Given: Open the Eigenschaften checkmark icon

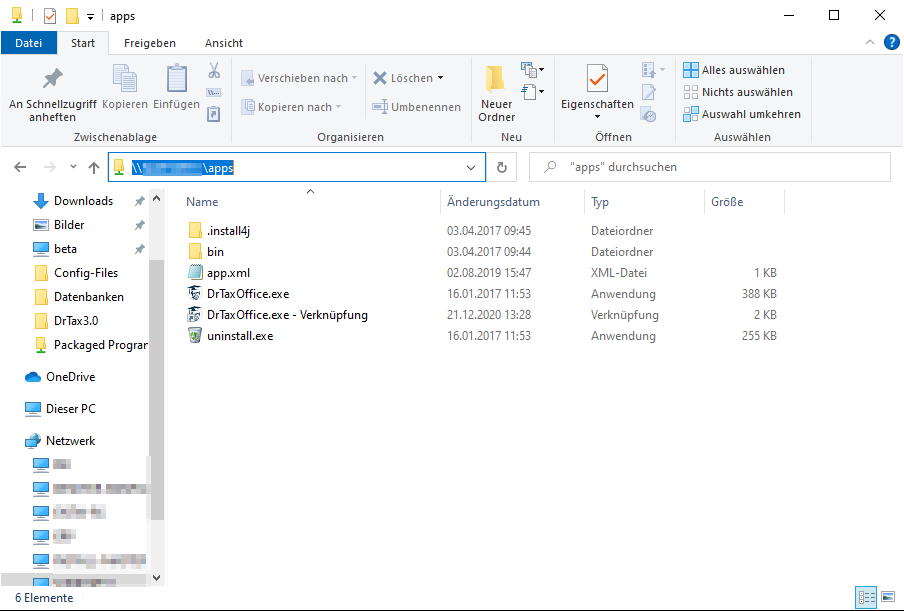Looking at the screenshot, I should pyautogui.click(x=597, y=78).
